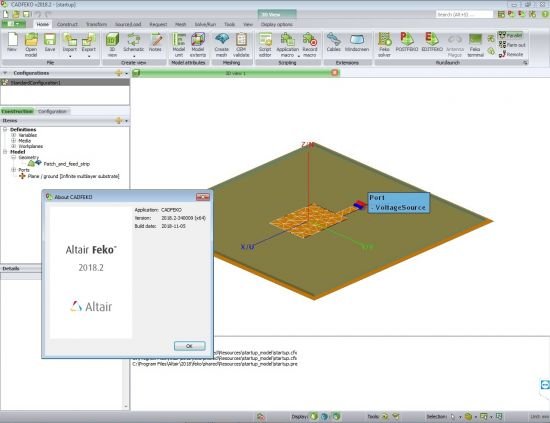The width and height of the screenshot is (550, 423).
Task: Toggle second Display icon in status bar
Action: [325, 416]
